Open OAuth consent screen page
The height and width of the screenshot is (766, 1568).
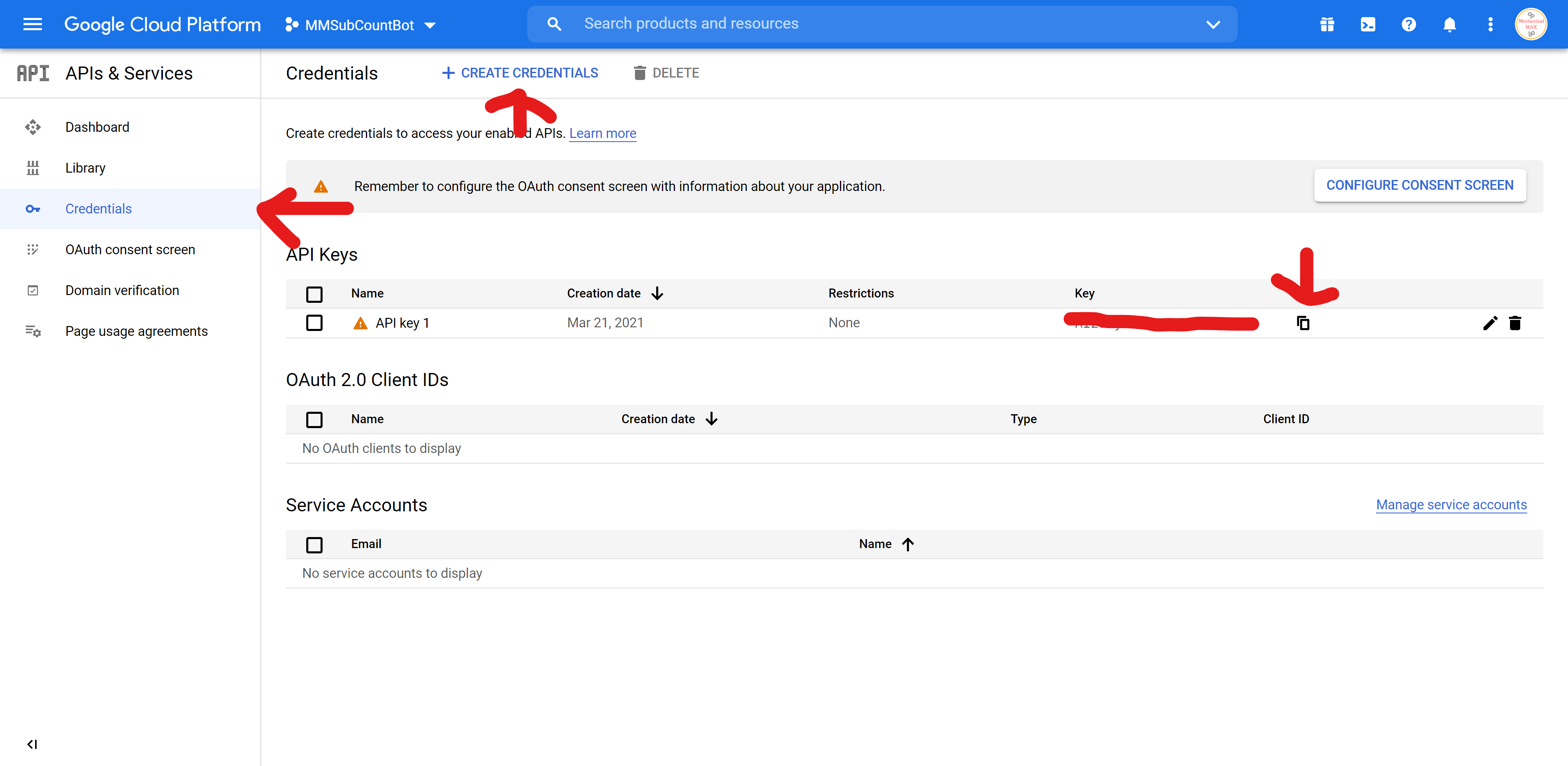tap(130, 249)
